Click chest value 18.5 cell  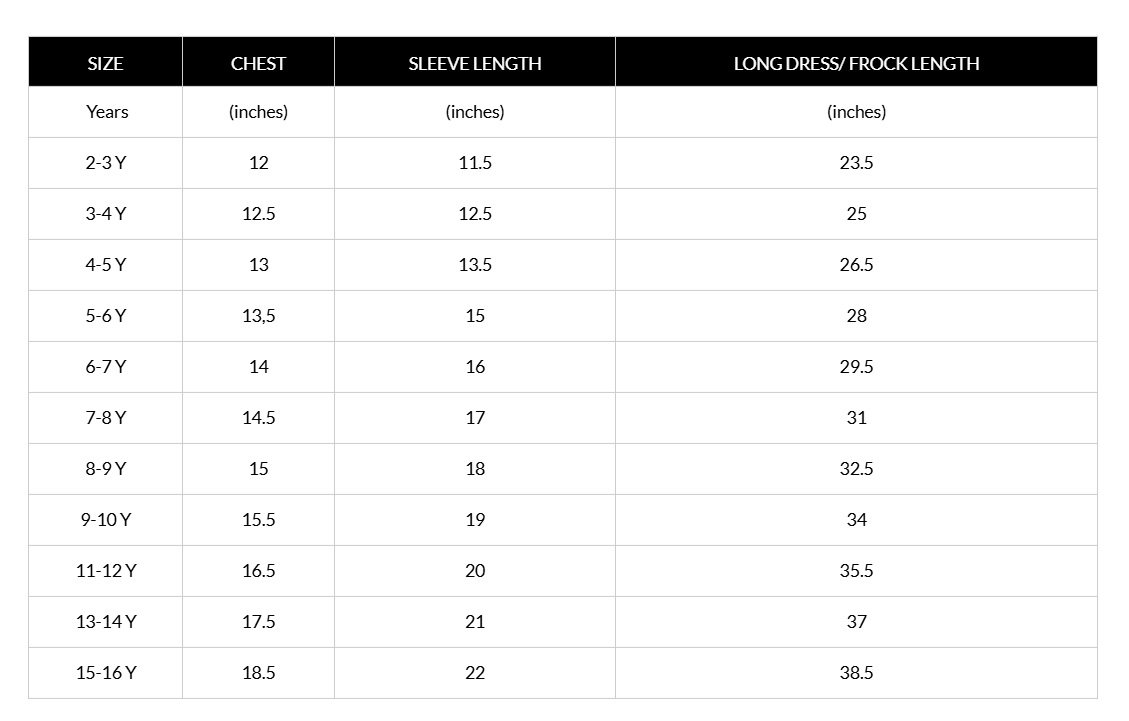coord(258,673)
